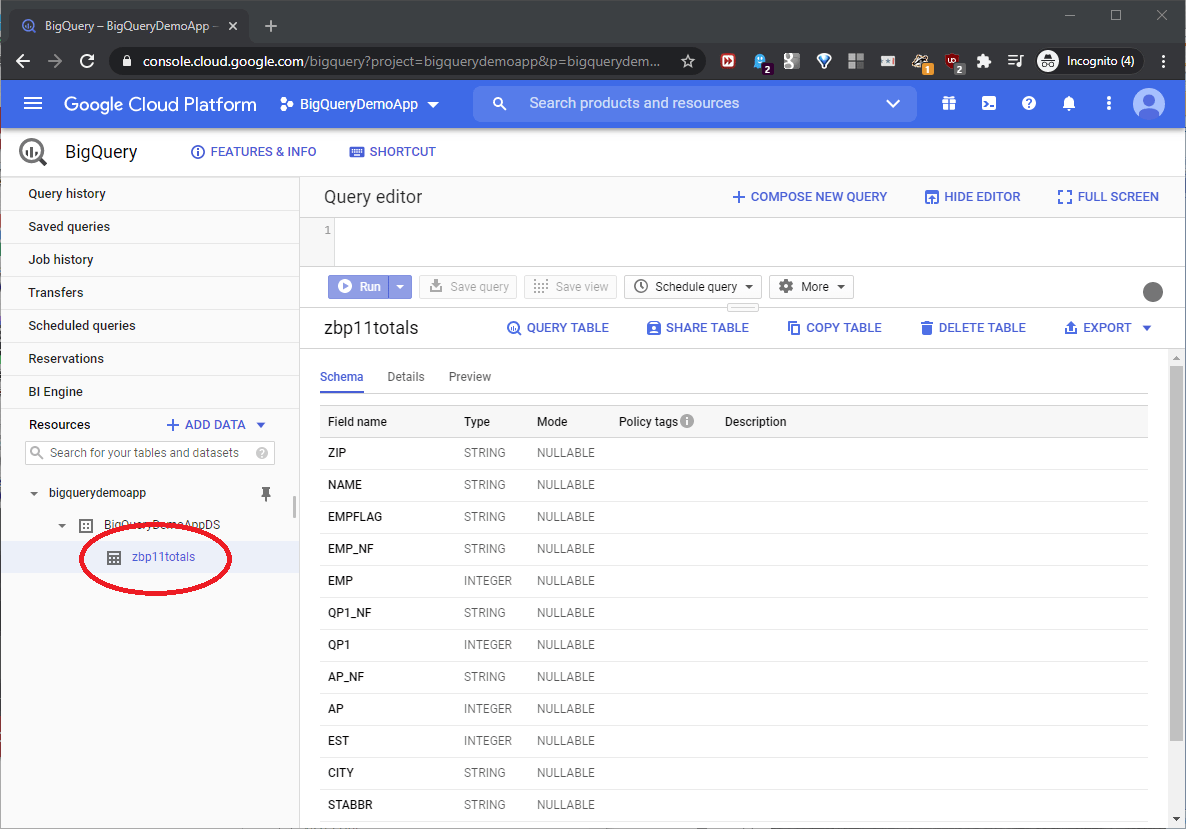Viewport: 1186px width, 829px height.
Task: Unpin the bigquerydemoapp project
Action: (267, 492)
